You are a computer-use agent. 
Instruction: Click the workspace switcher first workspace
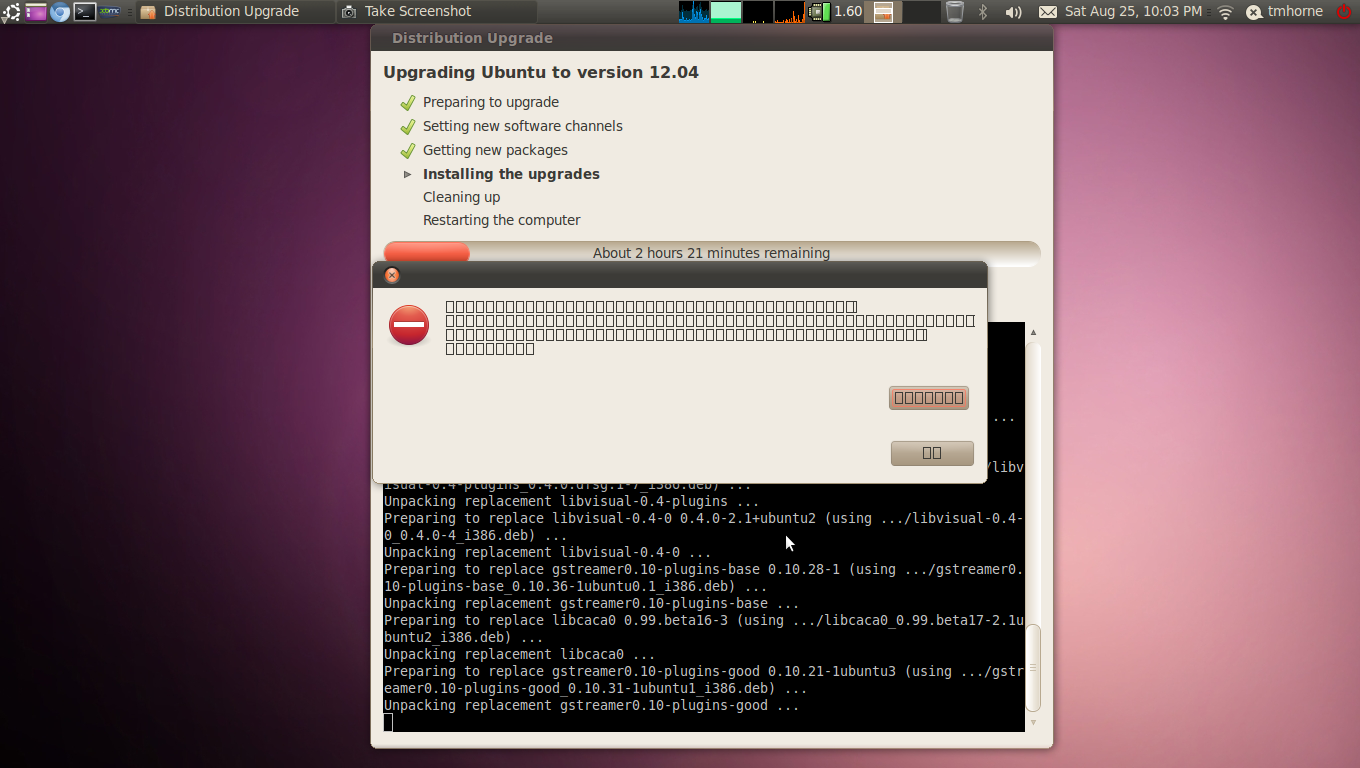click(x=883, y=12)
